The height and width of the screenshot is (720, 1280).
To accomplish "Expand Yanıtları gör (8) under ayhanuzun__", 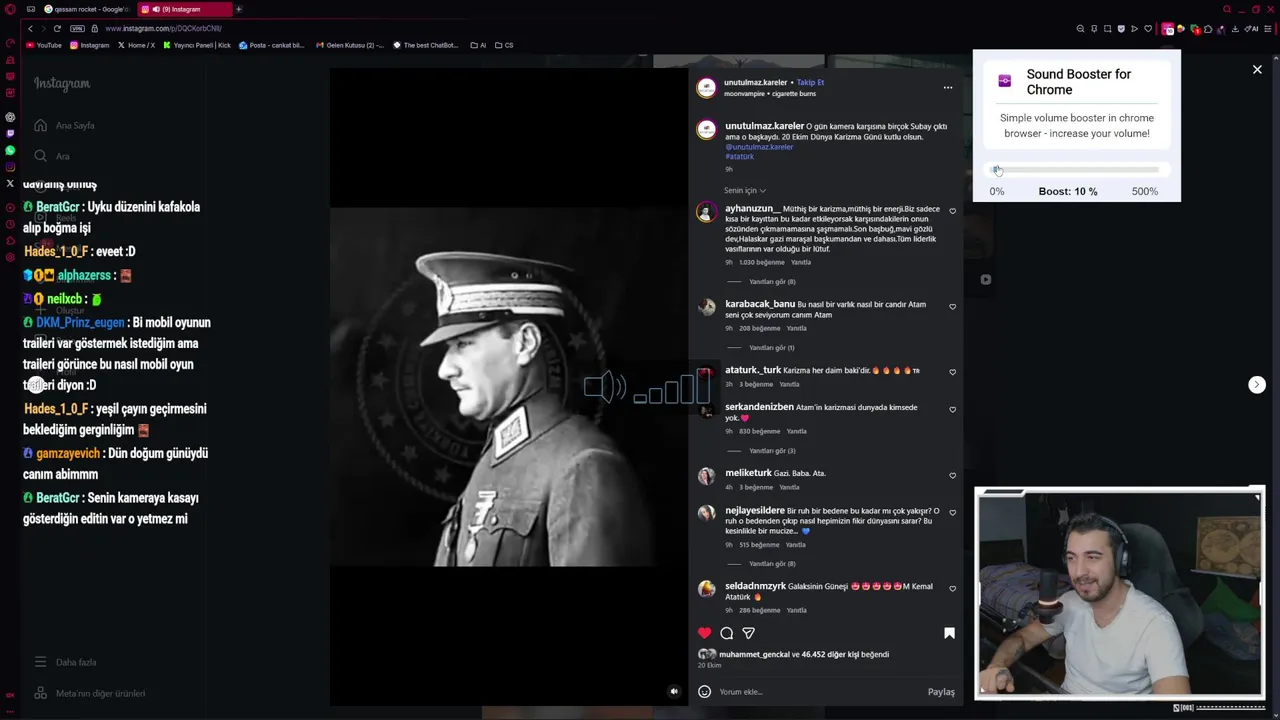I will (x=772, y=282).
